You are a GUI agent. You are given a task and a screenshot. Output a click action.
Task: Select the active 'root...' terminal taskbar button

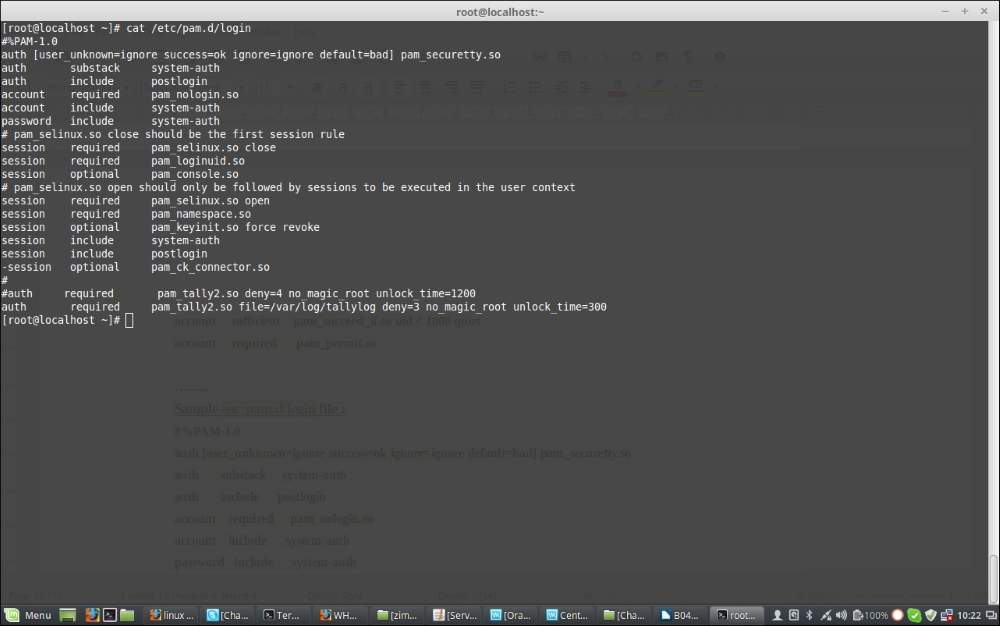[x=737, y=615]
